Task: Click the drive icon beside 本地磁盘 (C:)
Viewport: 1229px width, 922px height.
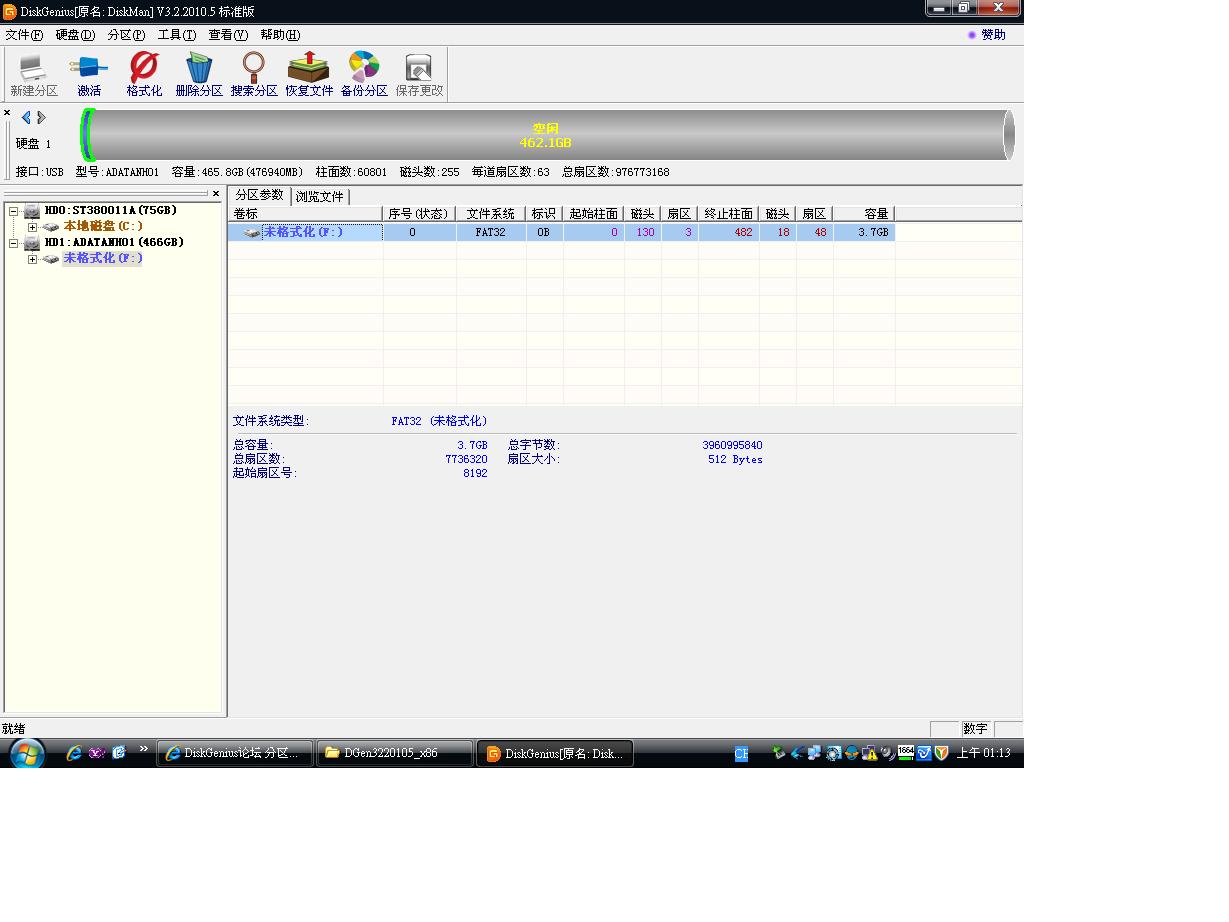Action: (51, 227)
